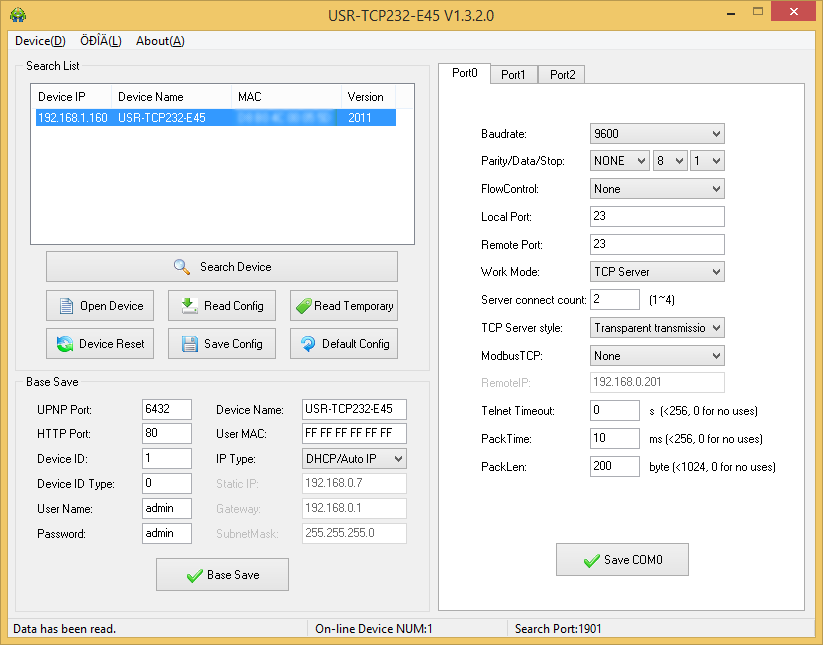
Task: Open the ÖÐÎÄ(L) language menu
Action: click(101, 41)
